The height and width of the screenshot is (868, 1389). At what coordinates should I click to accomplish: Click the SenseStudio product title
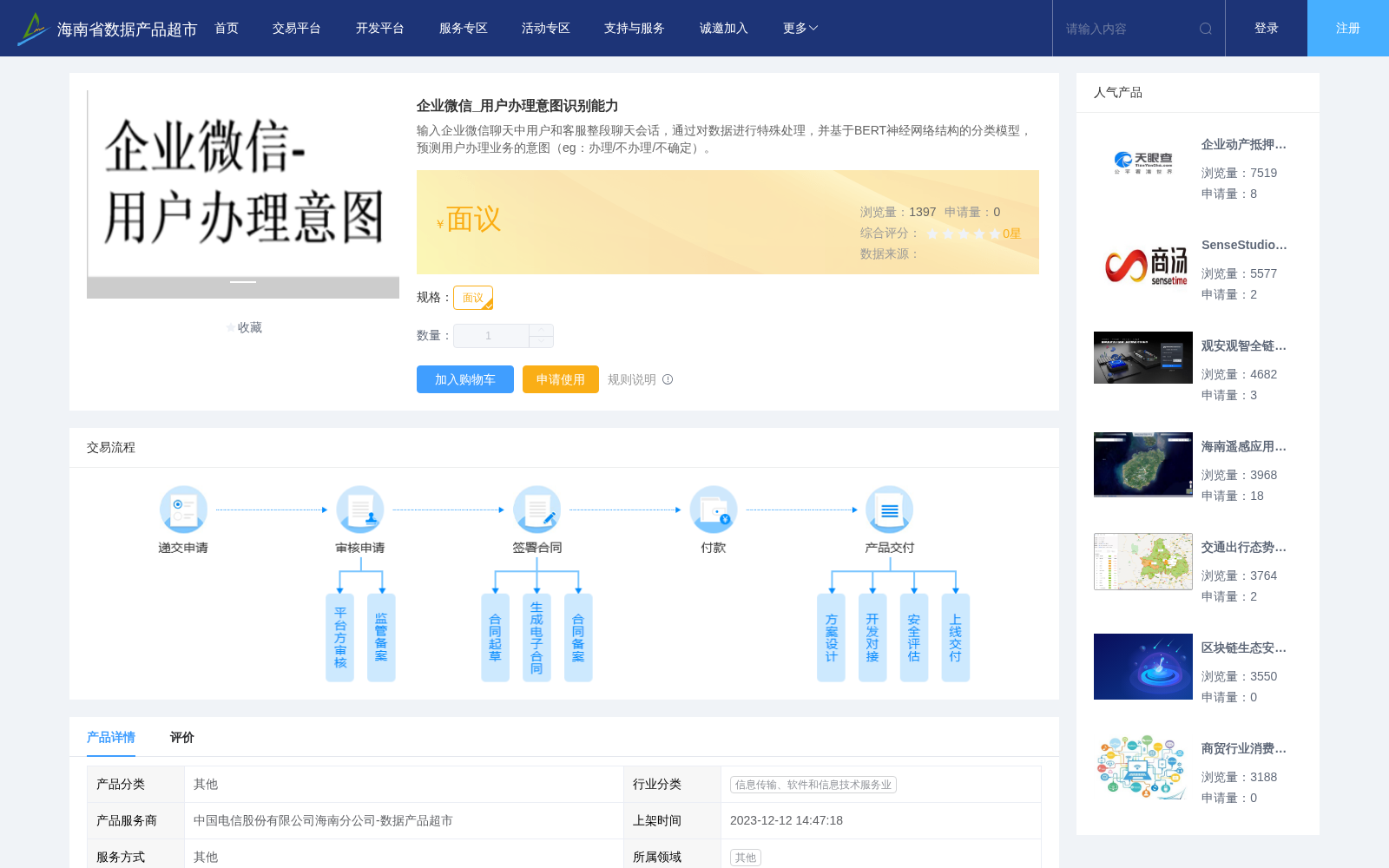1244,246
